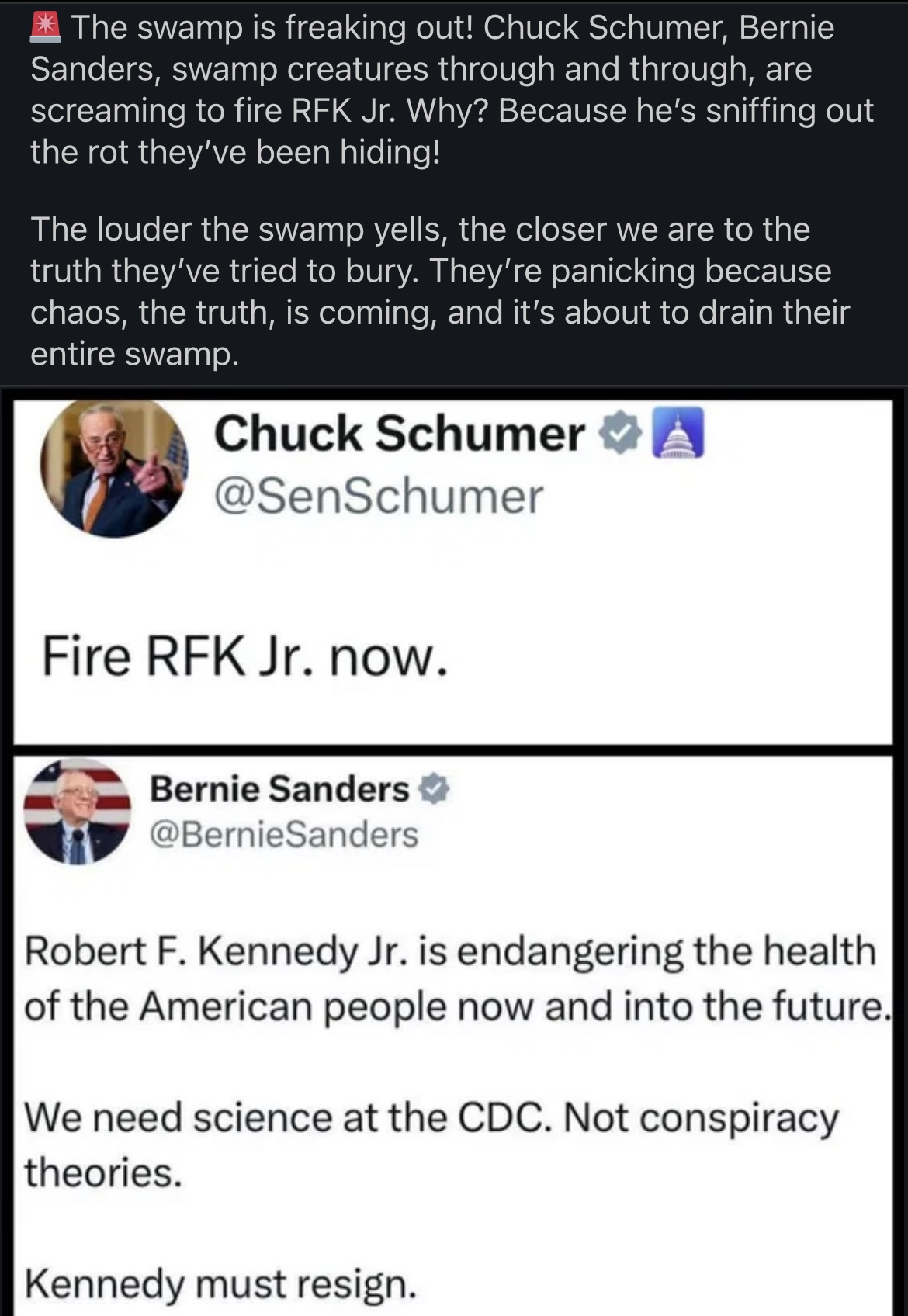Click the red siren emoji in the post
This screenshot has height=1316, width=908.
(46, 27)
